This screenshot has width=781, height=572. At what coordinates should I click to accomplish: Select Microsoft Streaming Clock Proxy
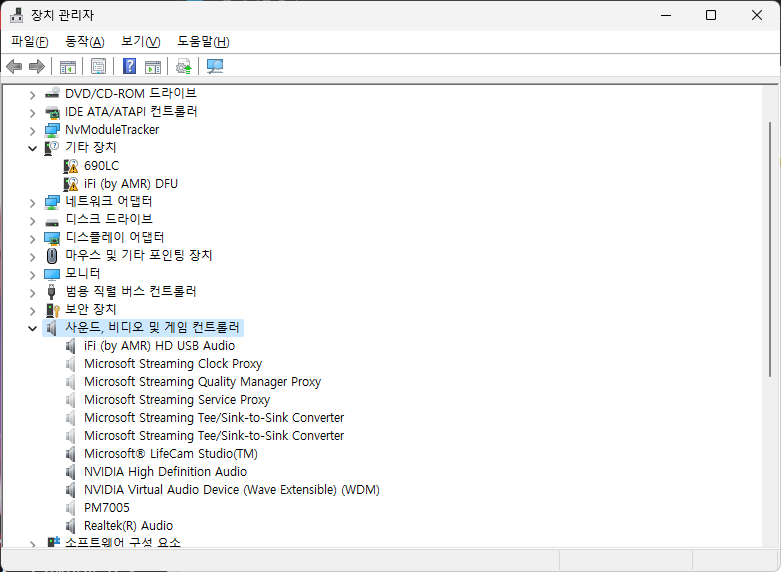[173, 364]
